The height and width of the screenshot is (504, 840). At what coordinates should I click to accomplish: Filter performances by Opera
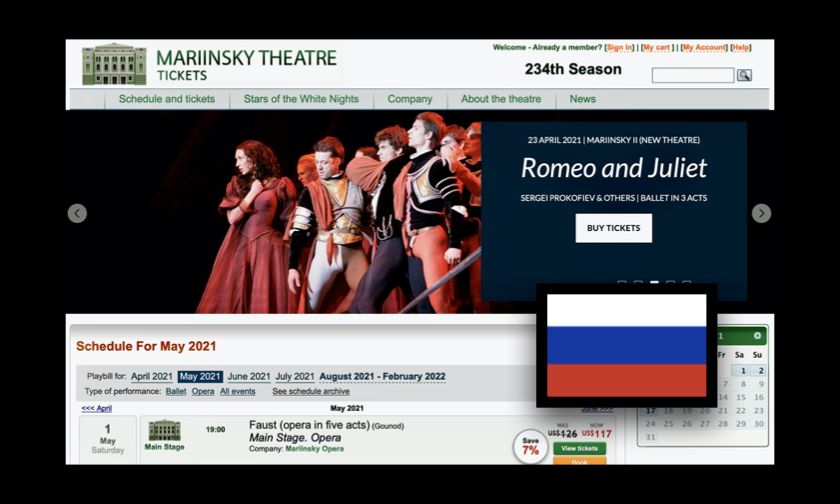pyautogui.click(x=203, y=392)
